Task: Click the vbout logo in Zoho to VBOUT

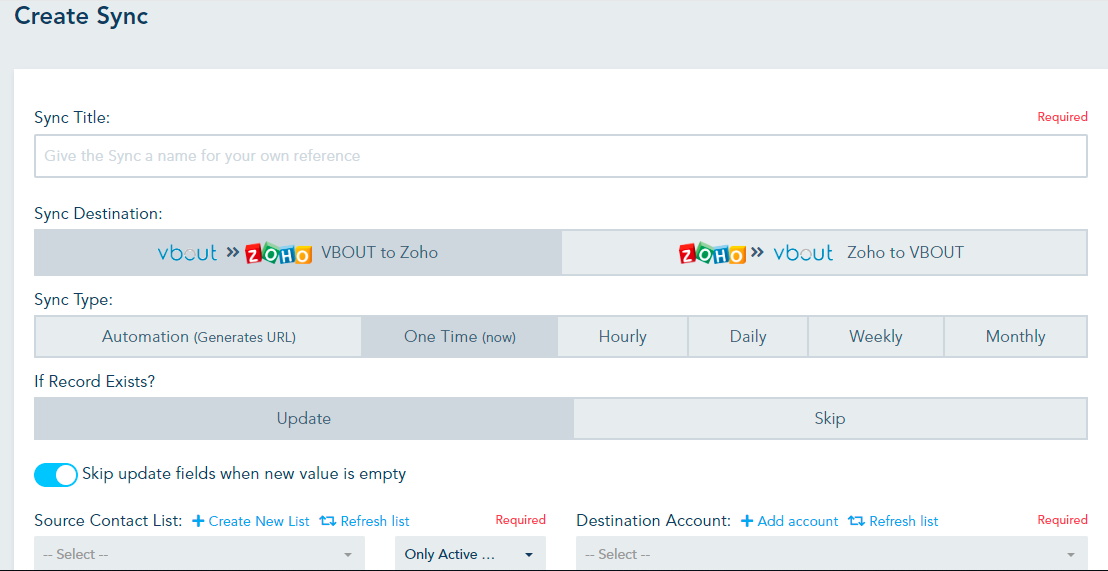Action: [x=803, y=253]
